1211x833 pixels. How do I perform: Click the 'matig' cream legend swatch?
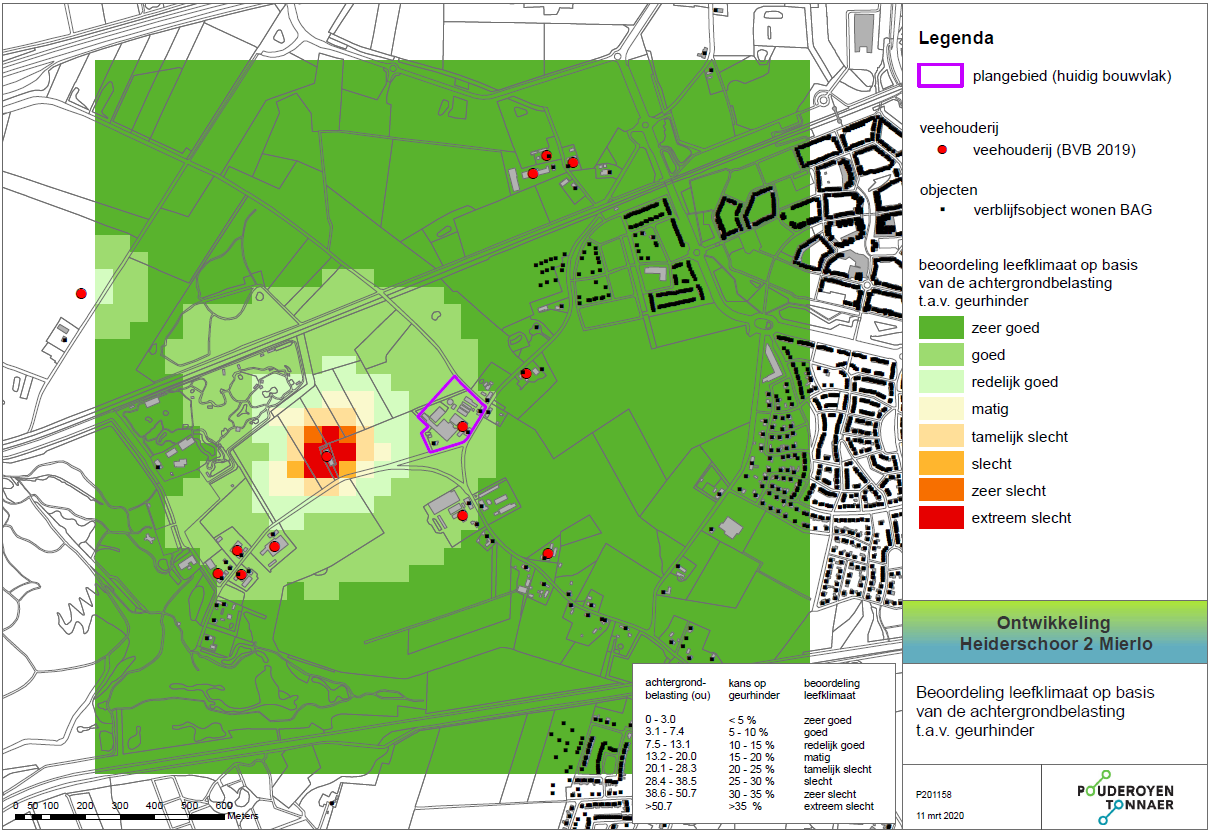click(940, 409)
